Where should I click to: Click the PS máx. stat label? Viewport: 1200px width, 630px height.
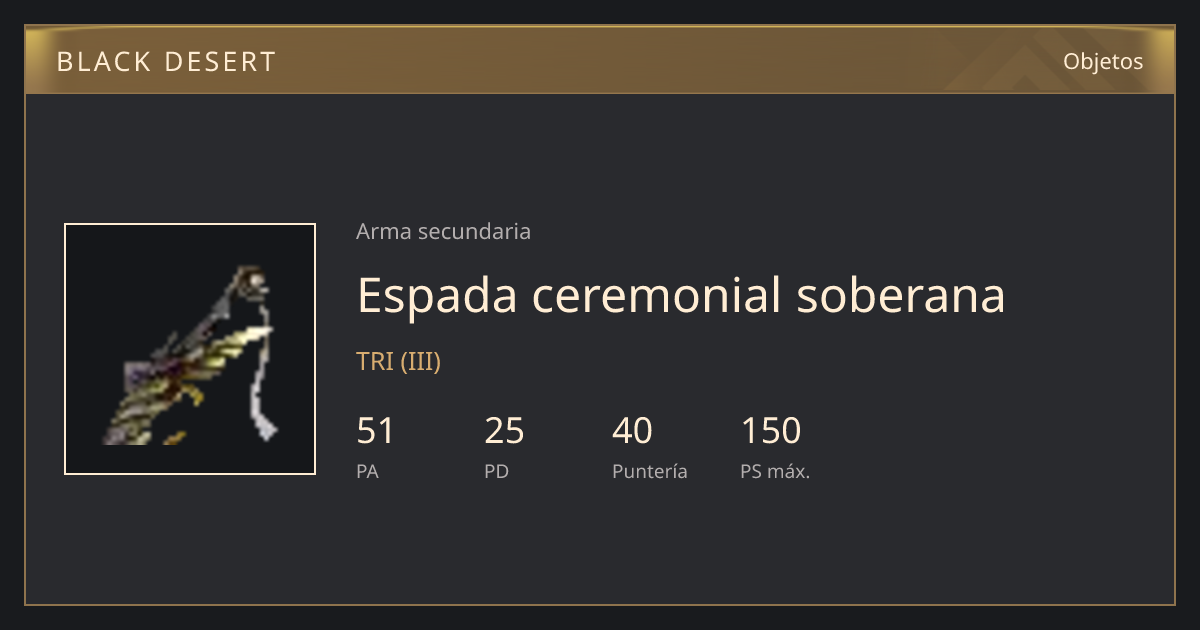(775, 471)
